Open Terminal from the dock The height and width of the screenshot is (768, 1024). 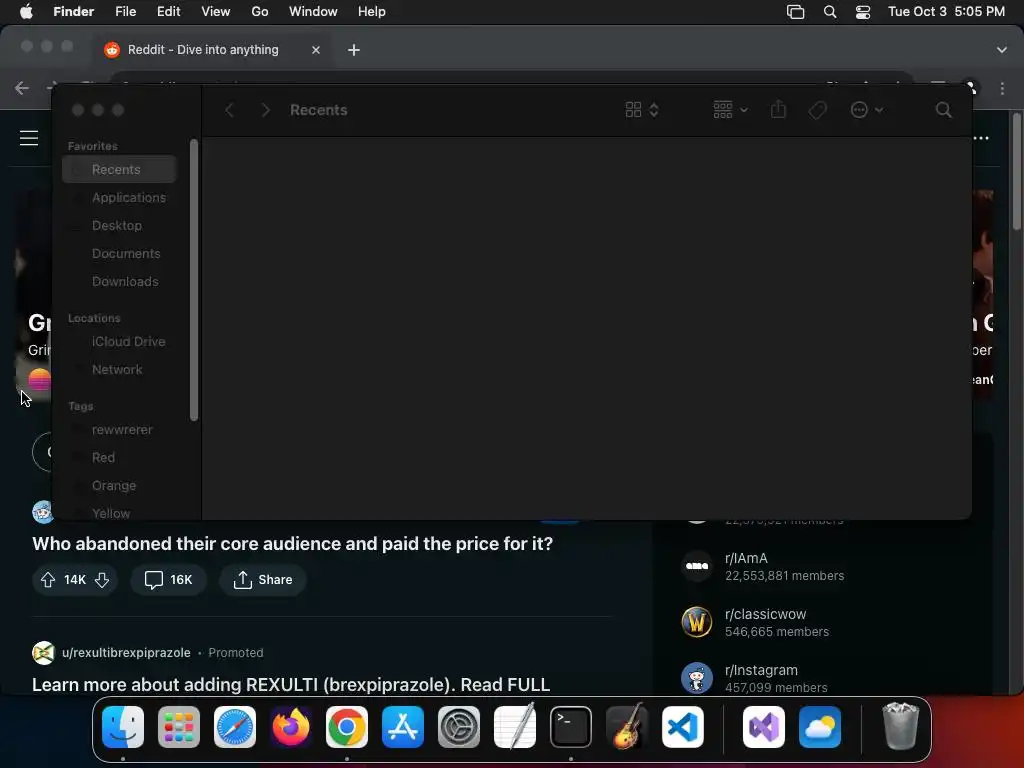point(571,727)
